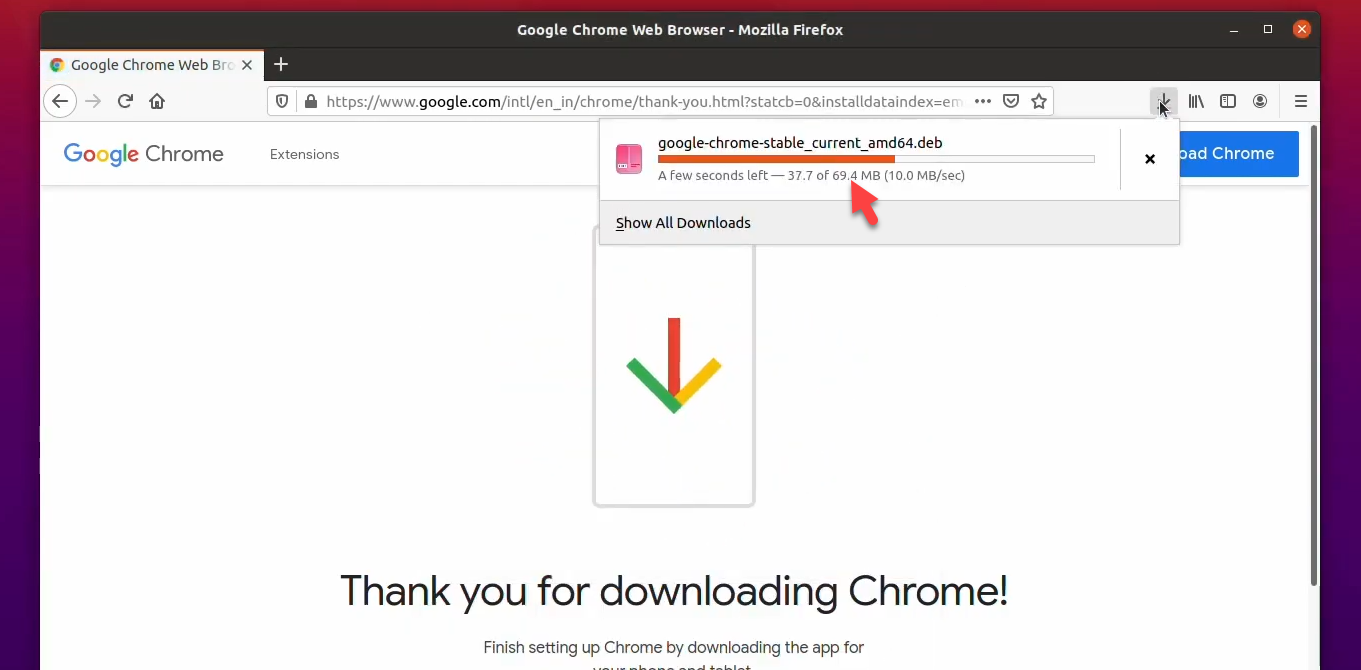Toggle the sidebar view

point(1228,101)
